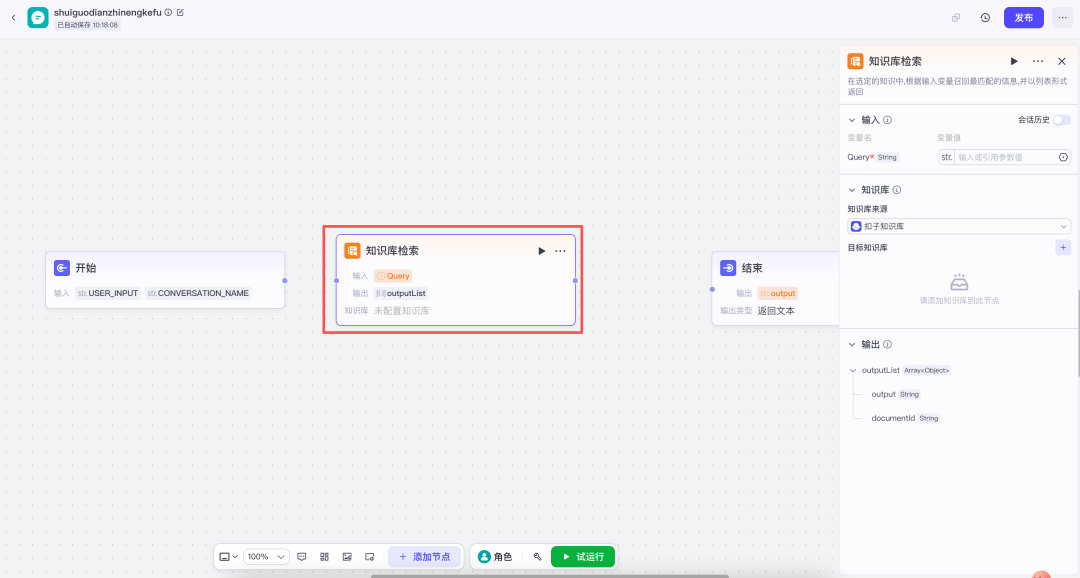Open info icon beside shuiguodianzhinengkefu title
This screenshot has height=578, width=1080.
pyautogui.click(x=168, y=12)
